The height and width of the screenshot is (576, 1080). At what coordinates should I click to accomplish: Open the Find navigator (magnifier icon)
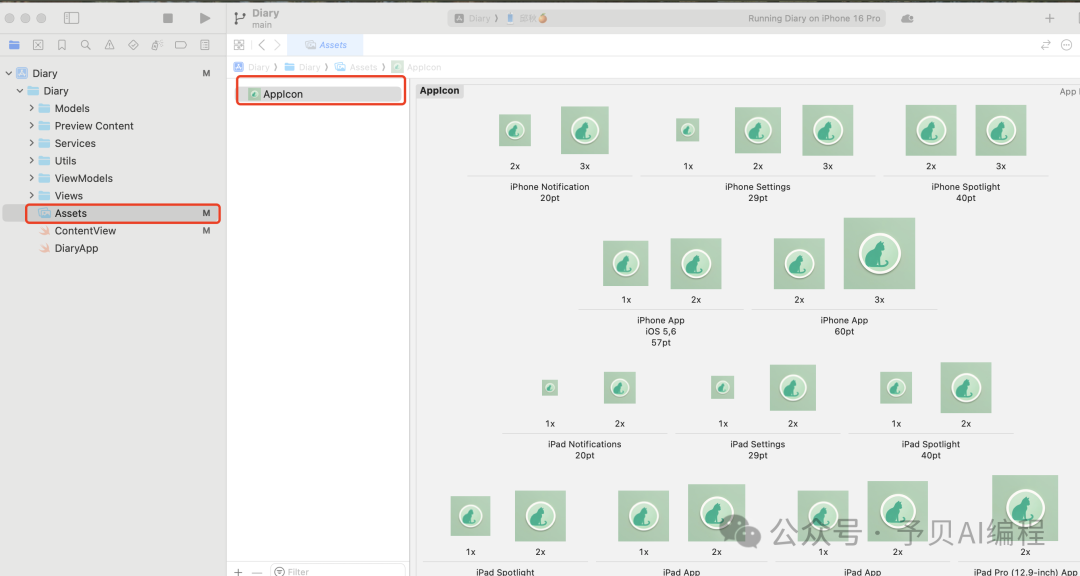point(86,45)
